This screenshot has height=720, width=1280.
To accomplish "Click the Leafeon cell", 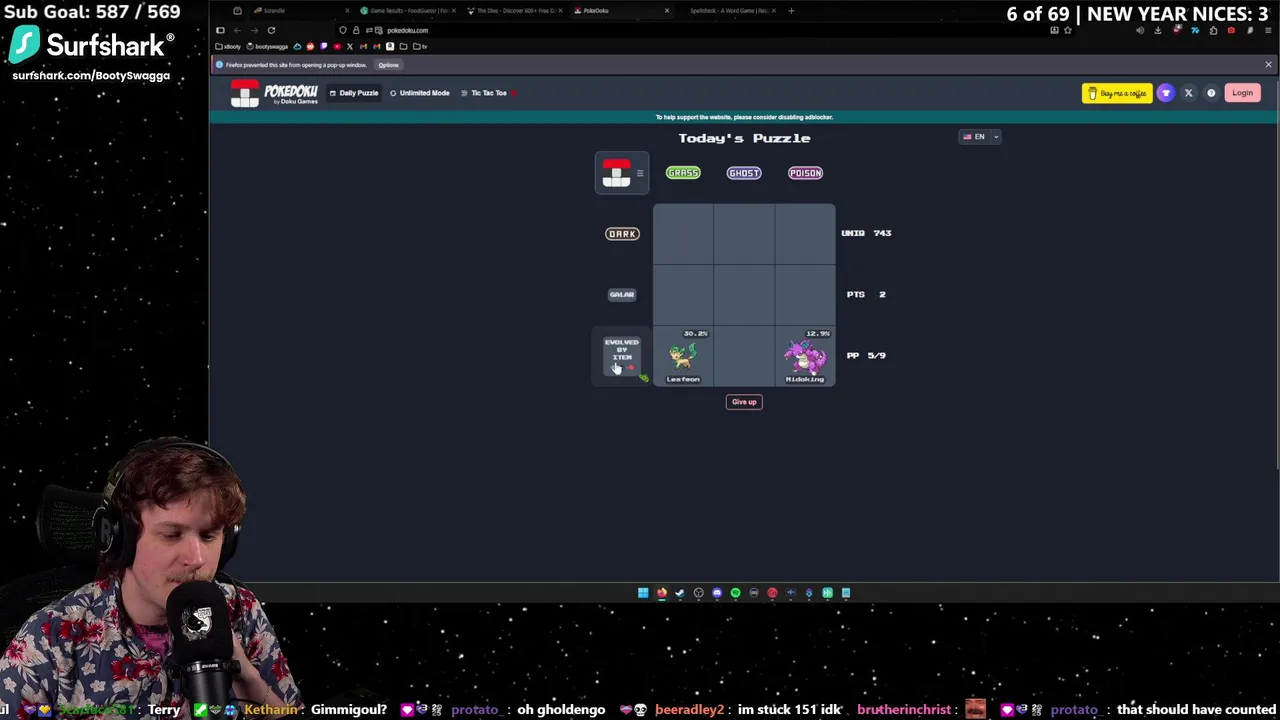I will [x=683, y=356].
